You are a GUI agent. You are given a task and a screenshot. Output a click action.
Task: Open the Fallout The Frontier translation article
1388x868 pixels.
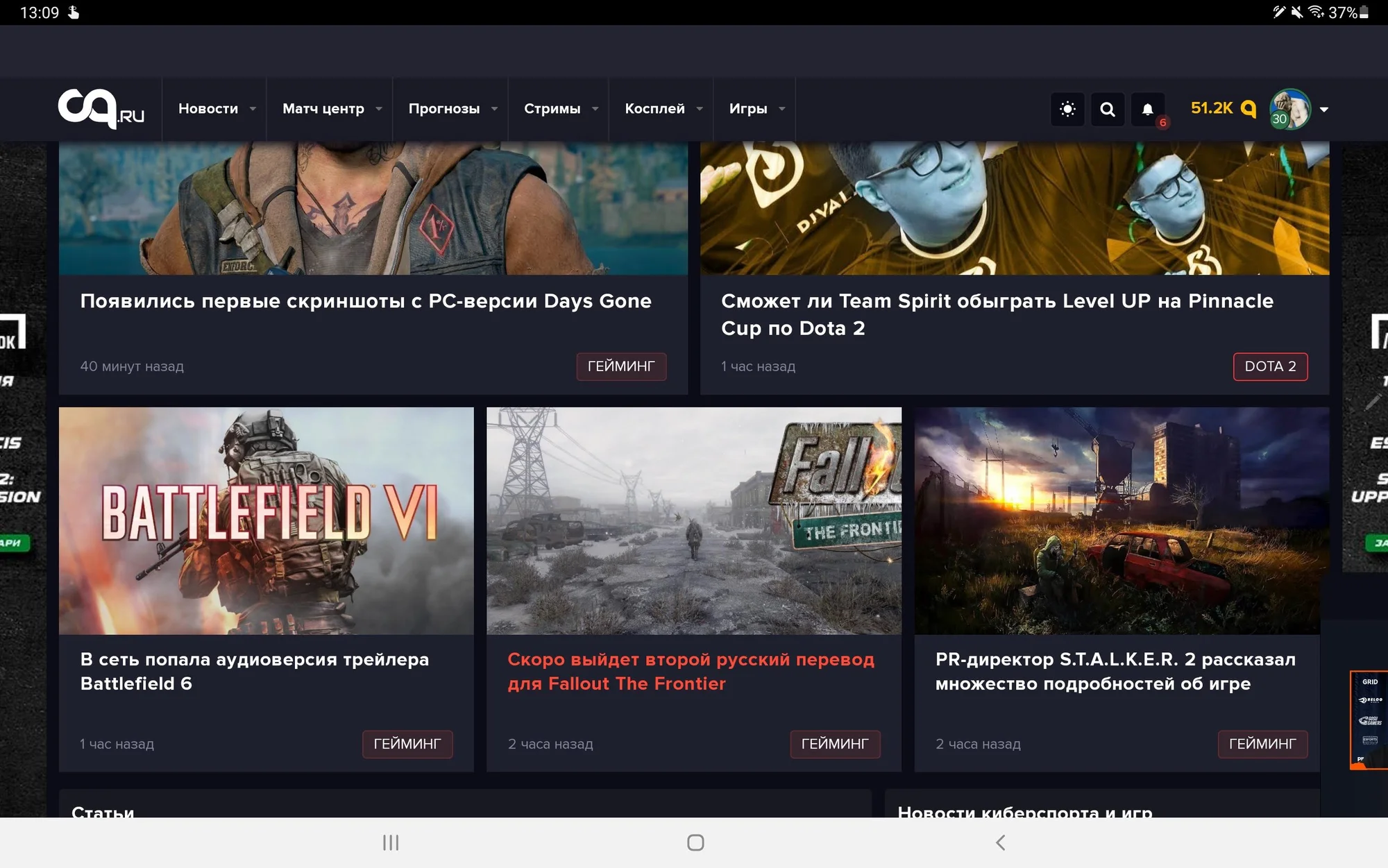click(691, 672)
